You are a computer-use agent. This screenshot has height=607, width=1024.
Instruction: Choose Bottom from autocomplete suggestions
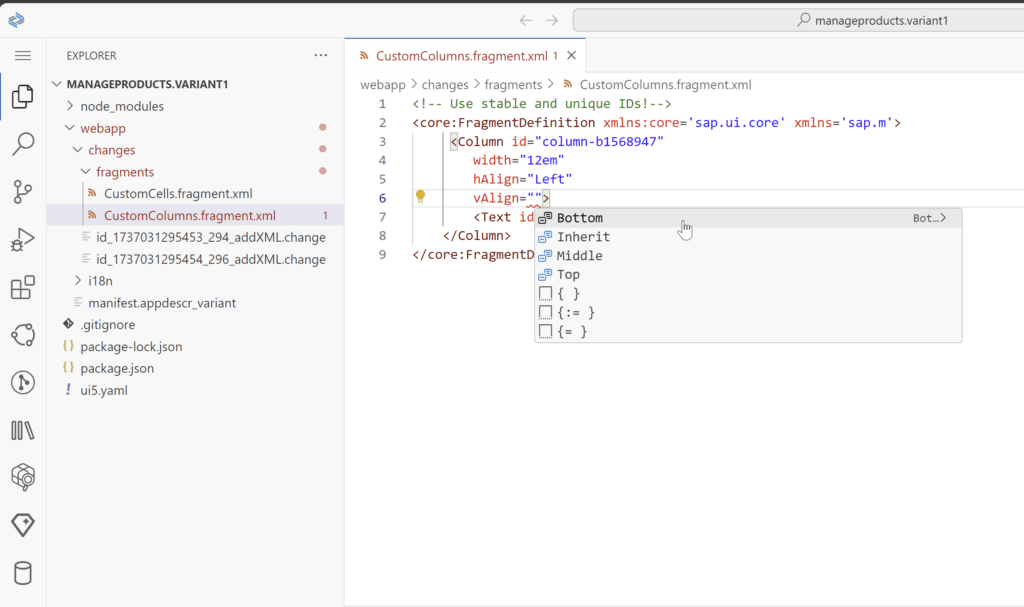(748, 218)
